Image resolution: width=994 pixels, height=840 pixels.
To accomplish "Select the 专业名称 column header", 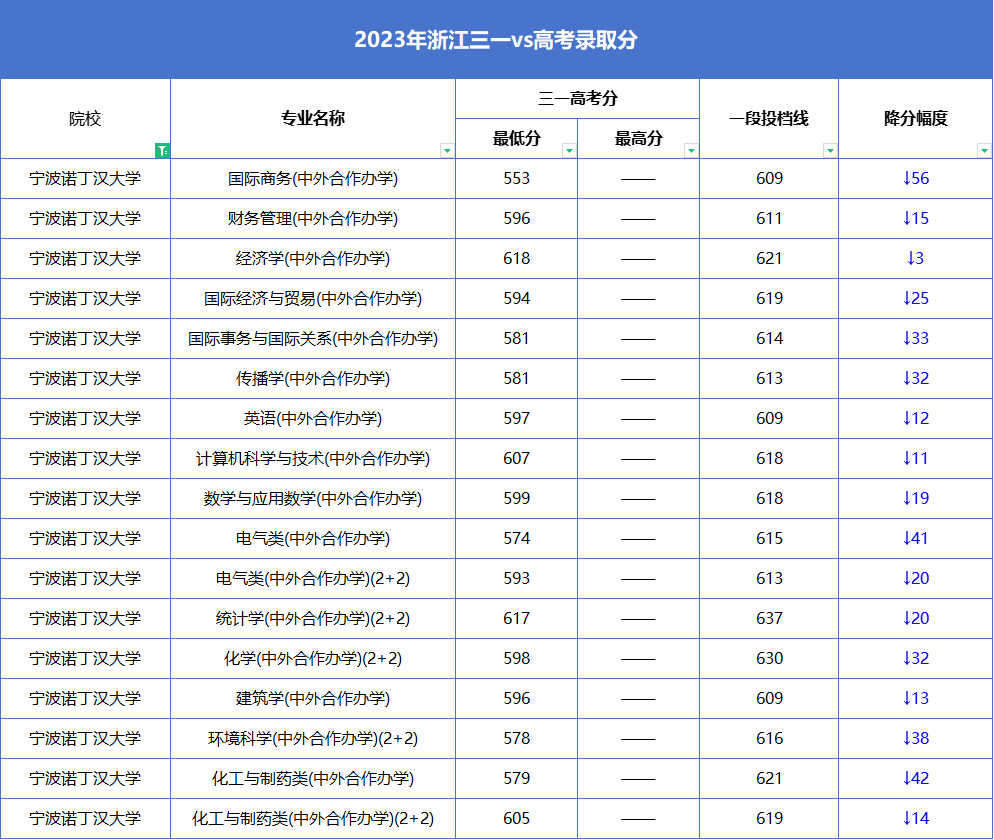I will click(x=313, y=118).
